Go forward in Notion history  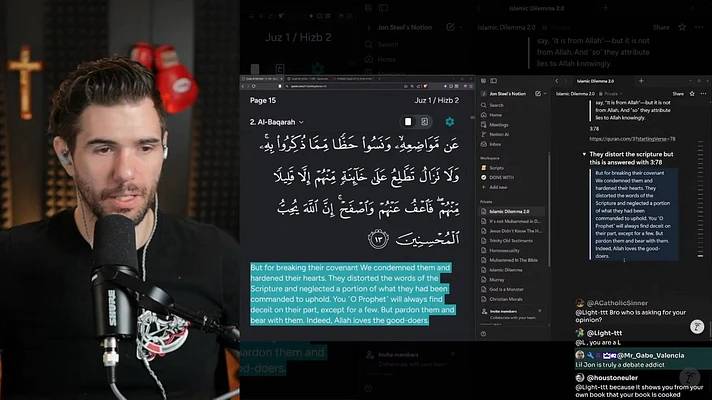click(x=566, y=81)
